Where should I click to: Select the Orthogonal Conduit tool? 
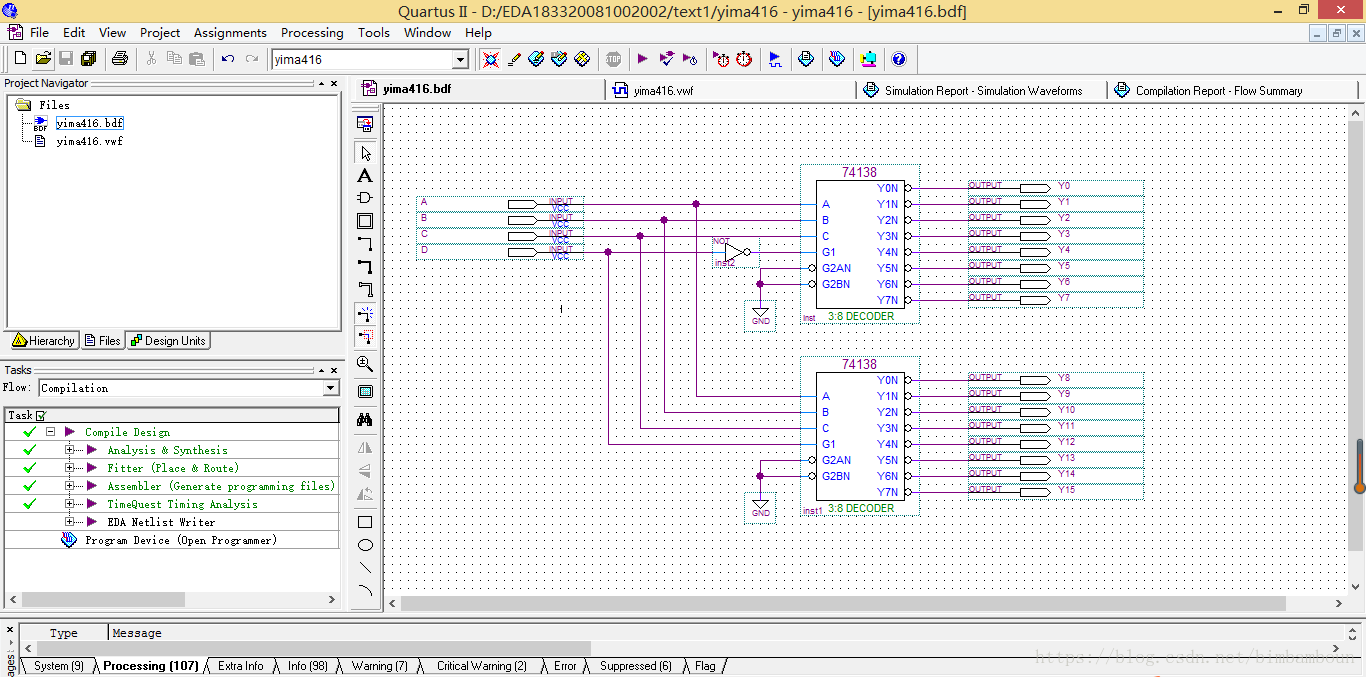click(365, 290)
